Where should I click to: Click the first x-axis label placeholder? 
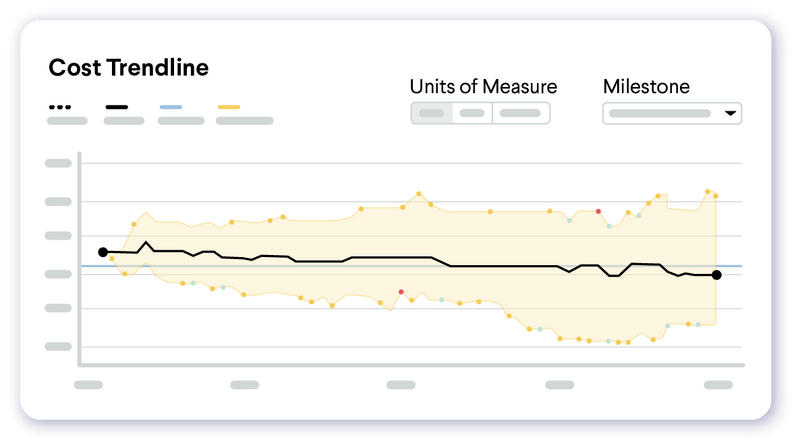click(88, 385)
